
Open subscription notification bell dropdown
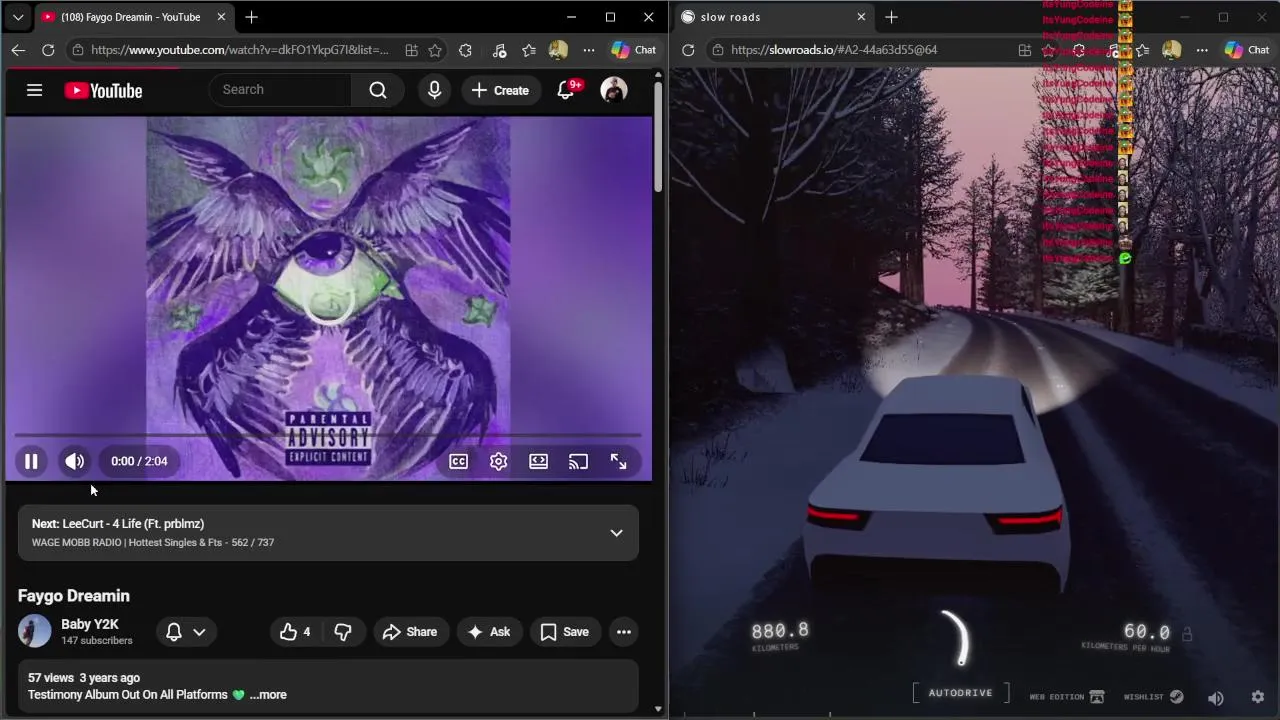click(x=185, y=632)
